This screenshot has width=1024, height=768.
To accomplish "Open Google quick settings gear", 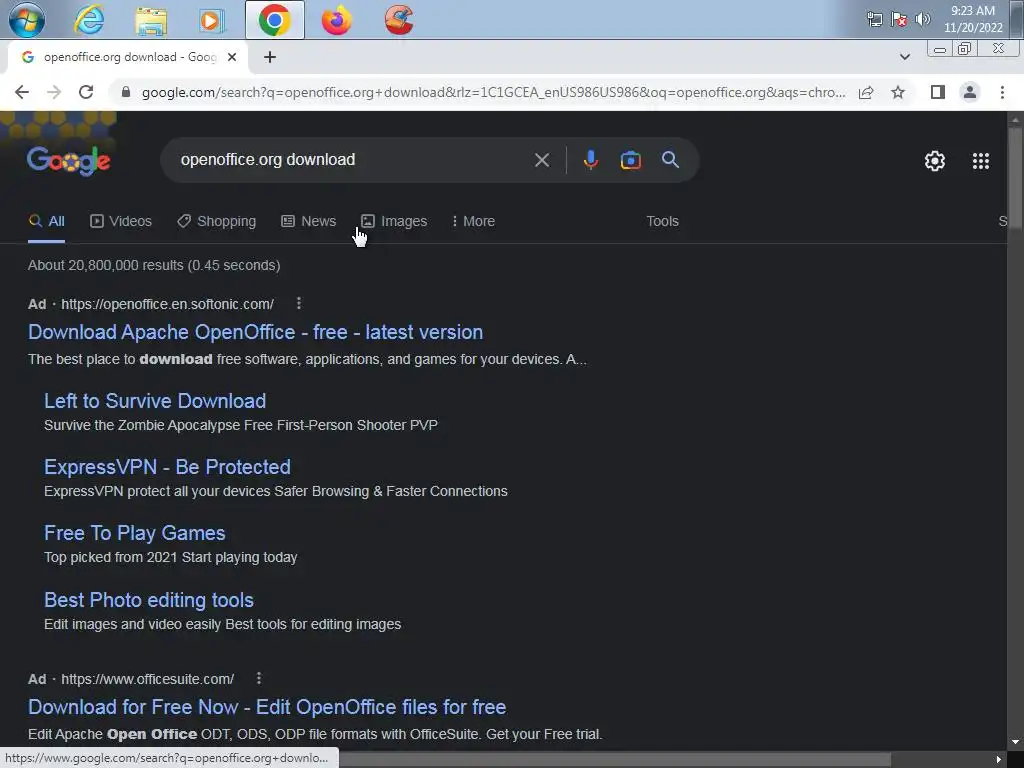I will coord(935,161).
